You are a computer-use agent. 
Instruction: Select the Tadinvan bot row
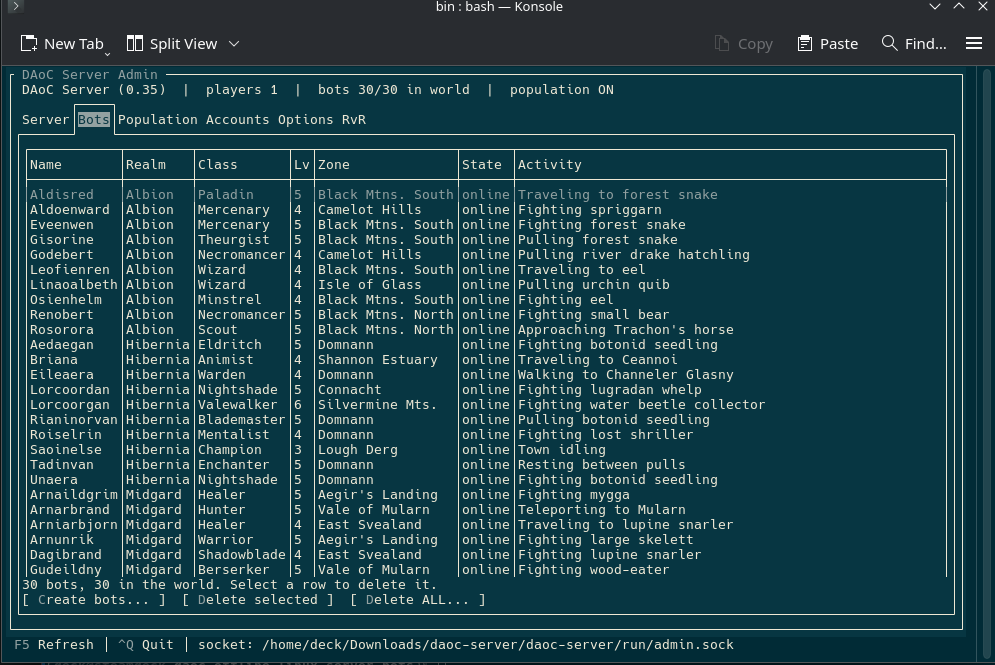click(487, 465)
